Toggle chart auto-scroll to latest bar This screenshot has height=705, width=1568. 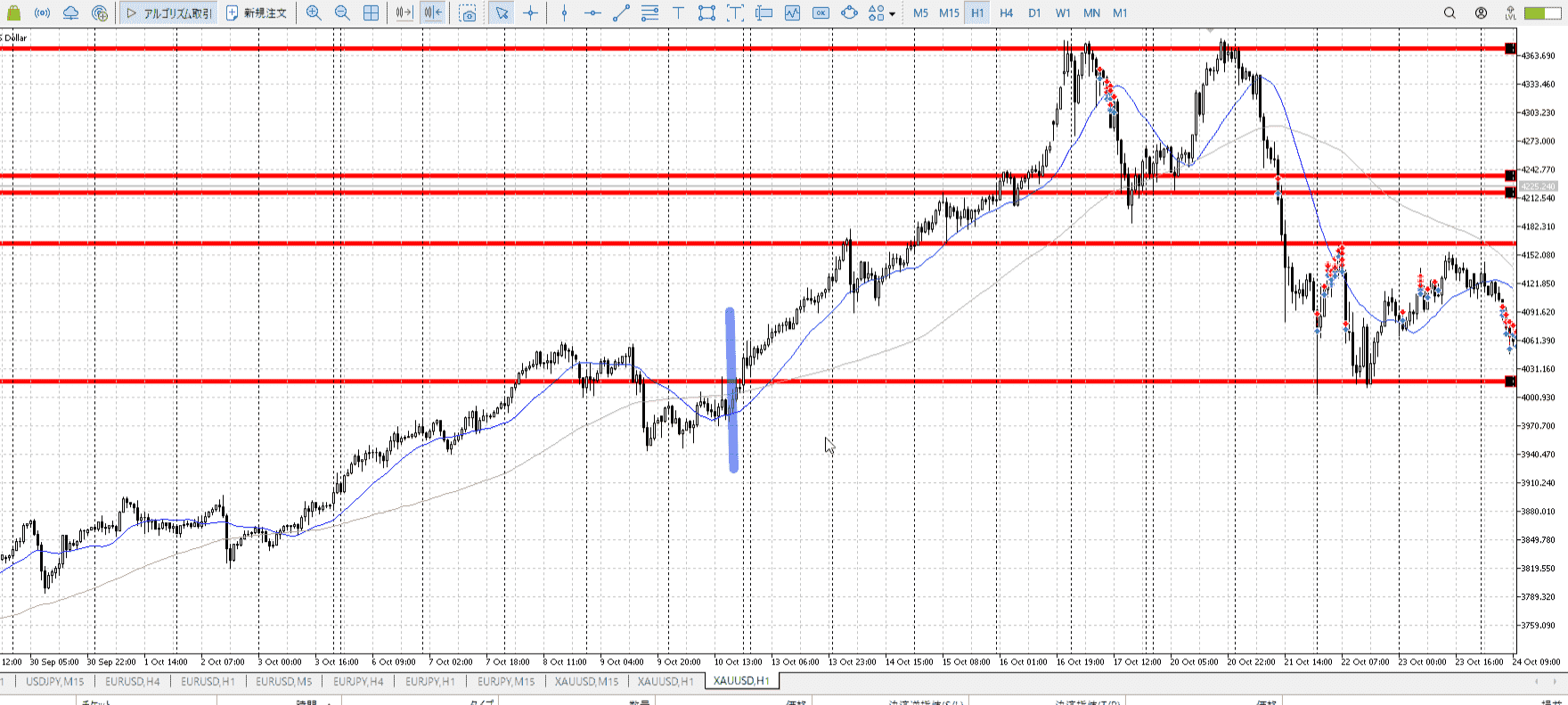404,13
